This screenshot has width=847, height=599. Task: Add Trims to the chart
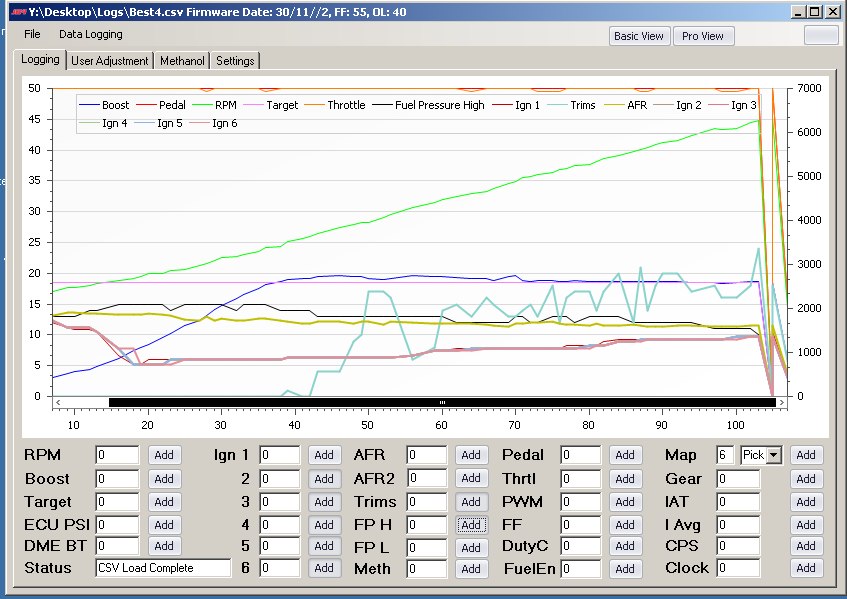471,502
